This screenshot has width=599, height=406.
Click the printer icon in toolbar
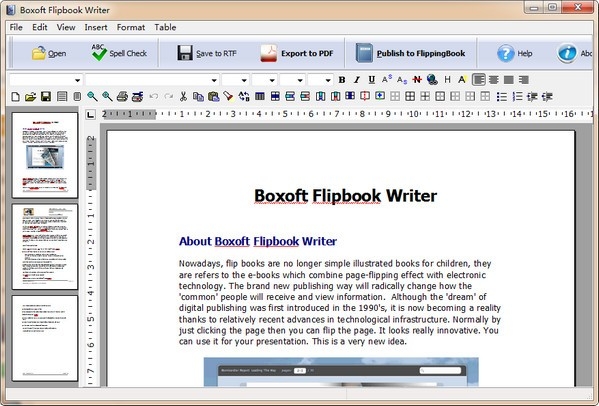(x=122, y=96)
